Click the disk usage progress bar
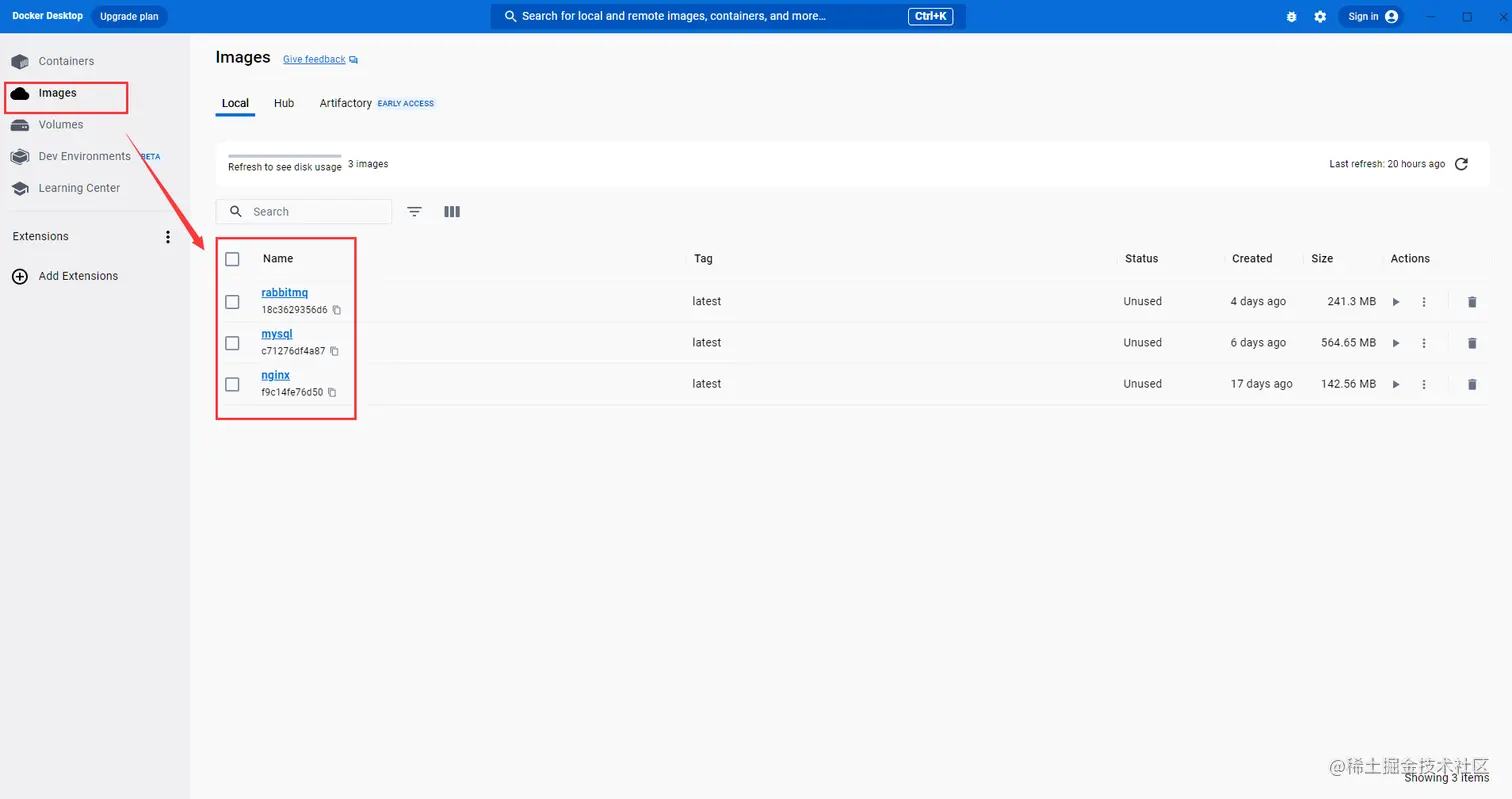1512x799 pixels. click(285, 157)
